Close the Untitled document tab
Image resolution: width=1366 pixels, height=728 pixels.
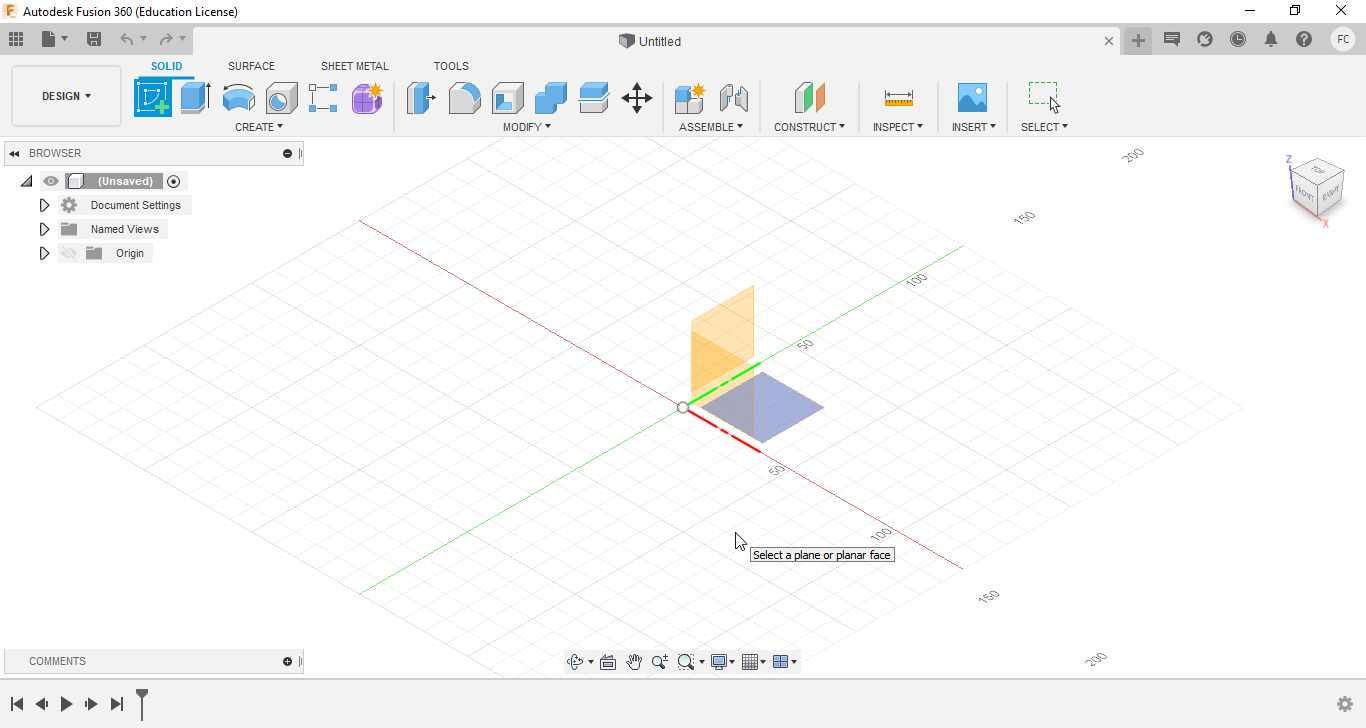pos(1108,41)
